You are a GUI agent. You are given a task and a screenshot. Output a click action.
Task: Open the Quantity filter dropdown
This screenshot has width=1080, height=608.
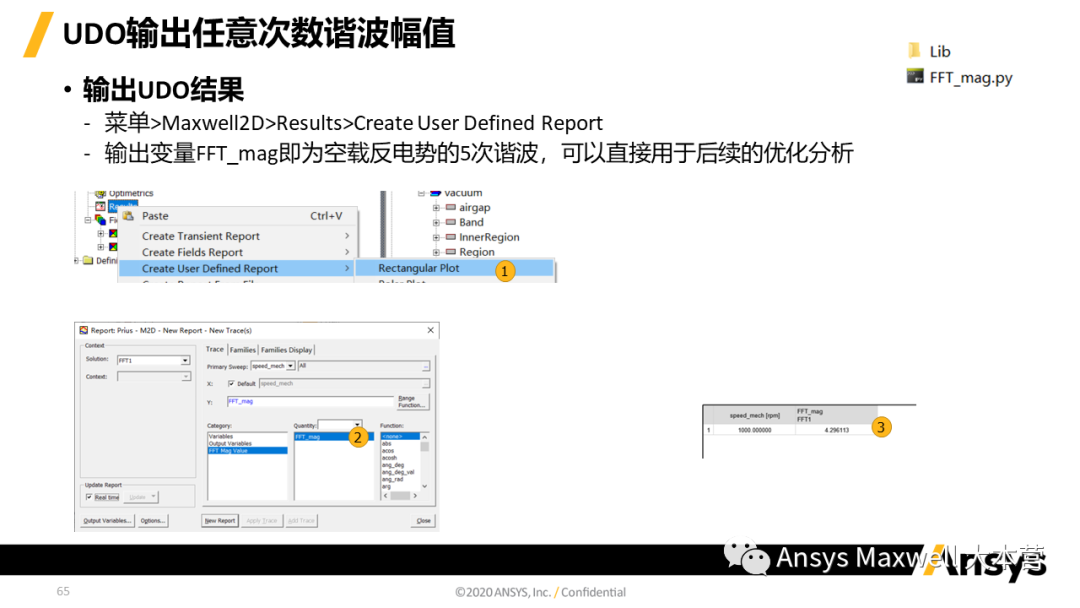357,425
